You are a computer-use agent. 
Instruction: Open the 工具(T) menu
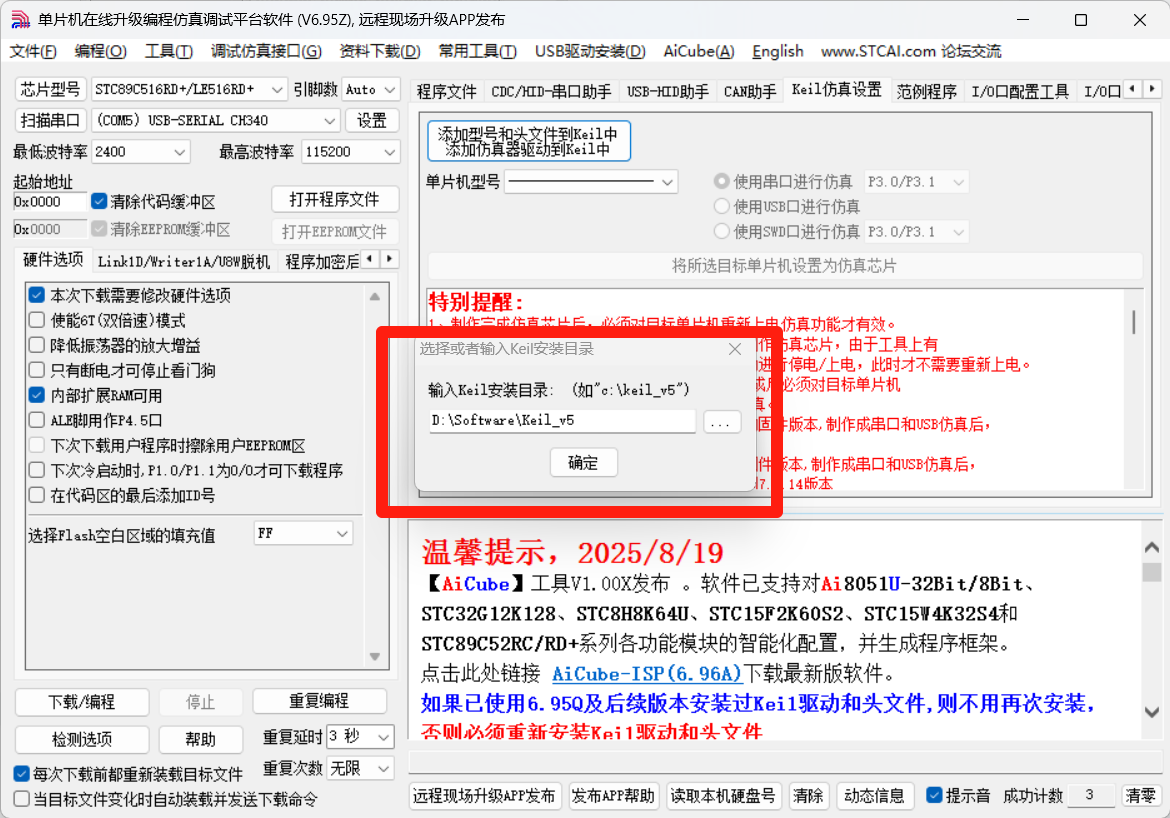pos(169,51)
